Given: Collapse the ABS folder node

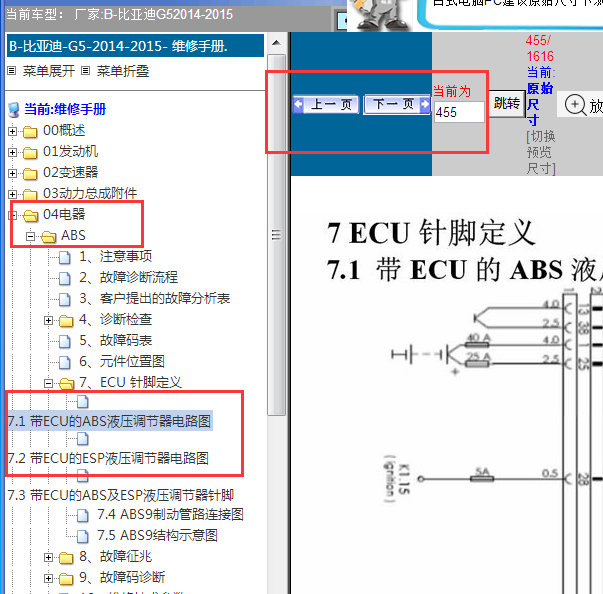Looking at the screenshot, I should [30, 236].
